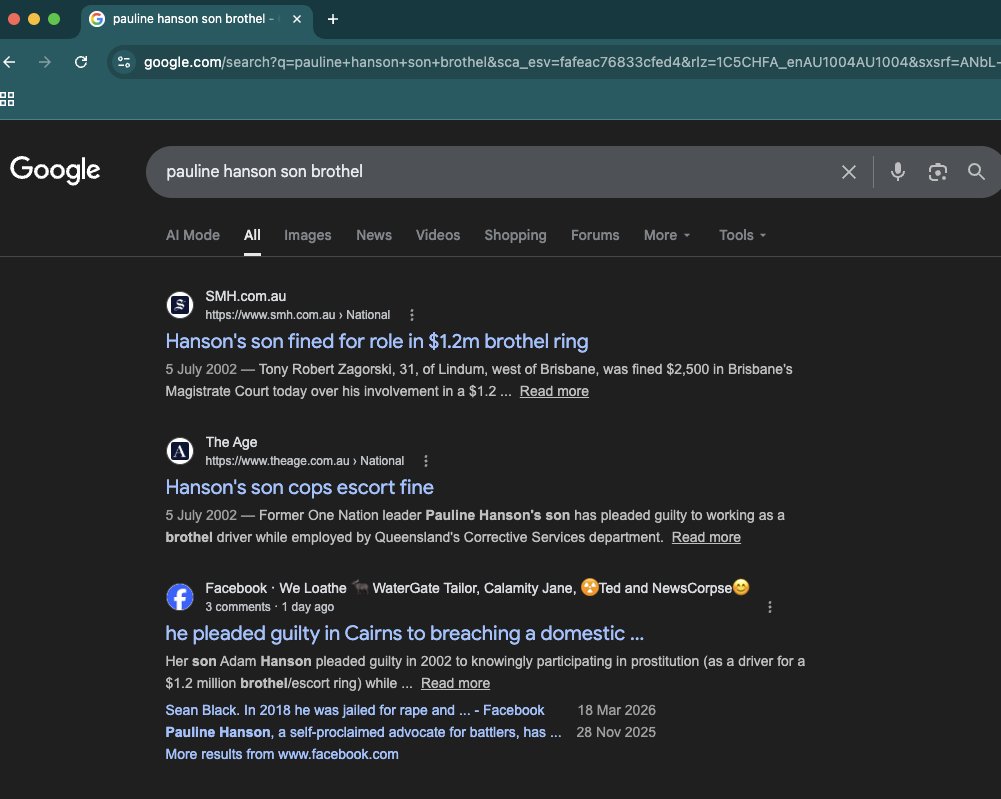1001x799 pixels.
Task: Click the Google search input field
Action: [x=498, y=172]
